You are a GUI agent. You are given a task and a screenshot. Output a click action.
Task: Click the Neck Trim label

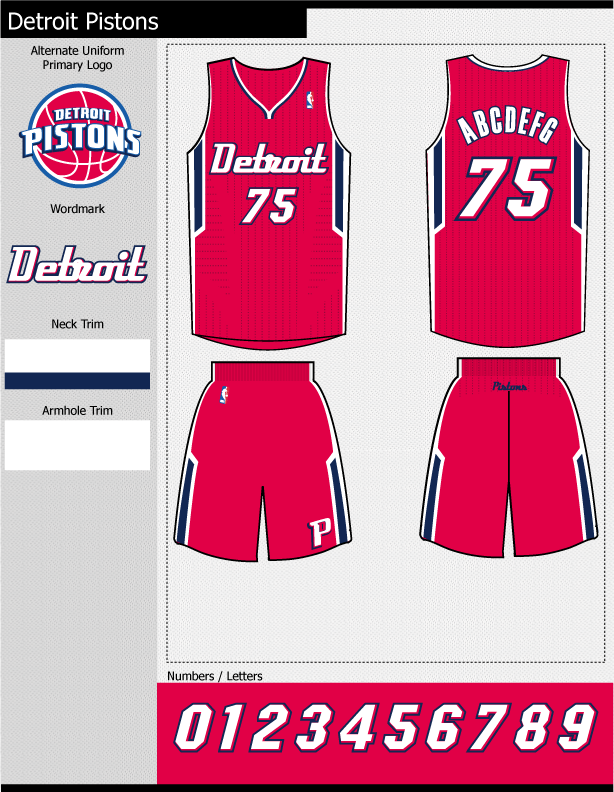point(77,324)
